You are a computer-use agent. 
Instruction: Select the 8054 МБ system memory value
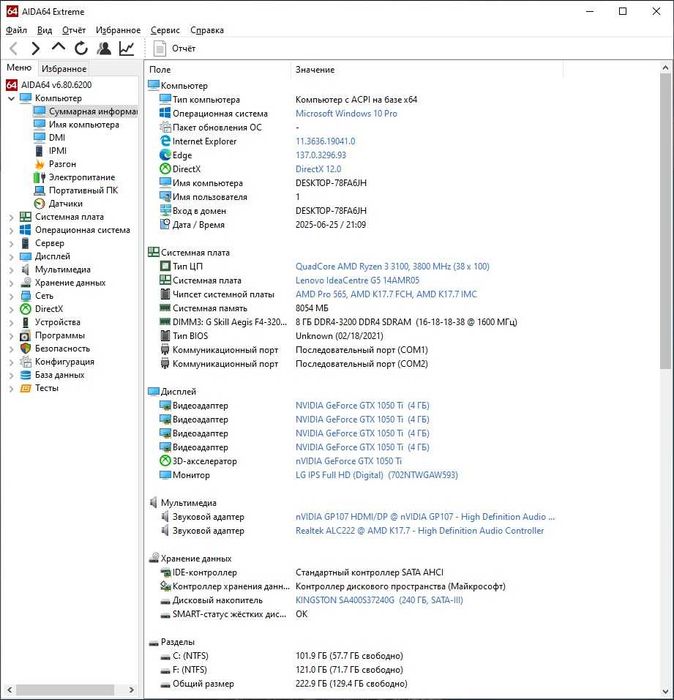pos(312,308)
